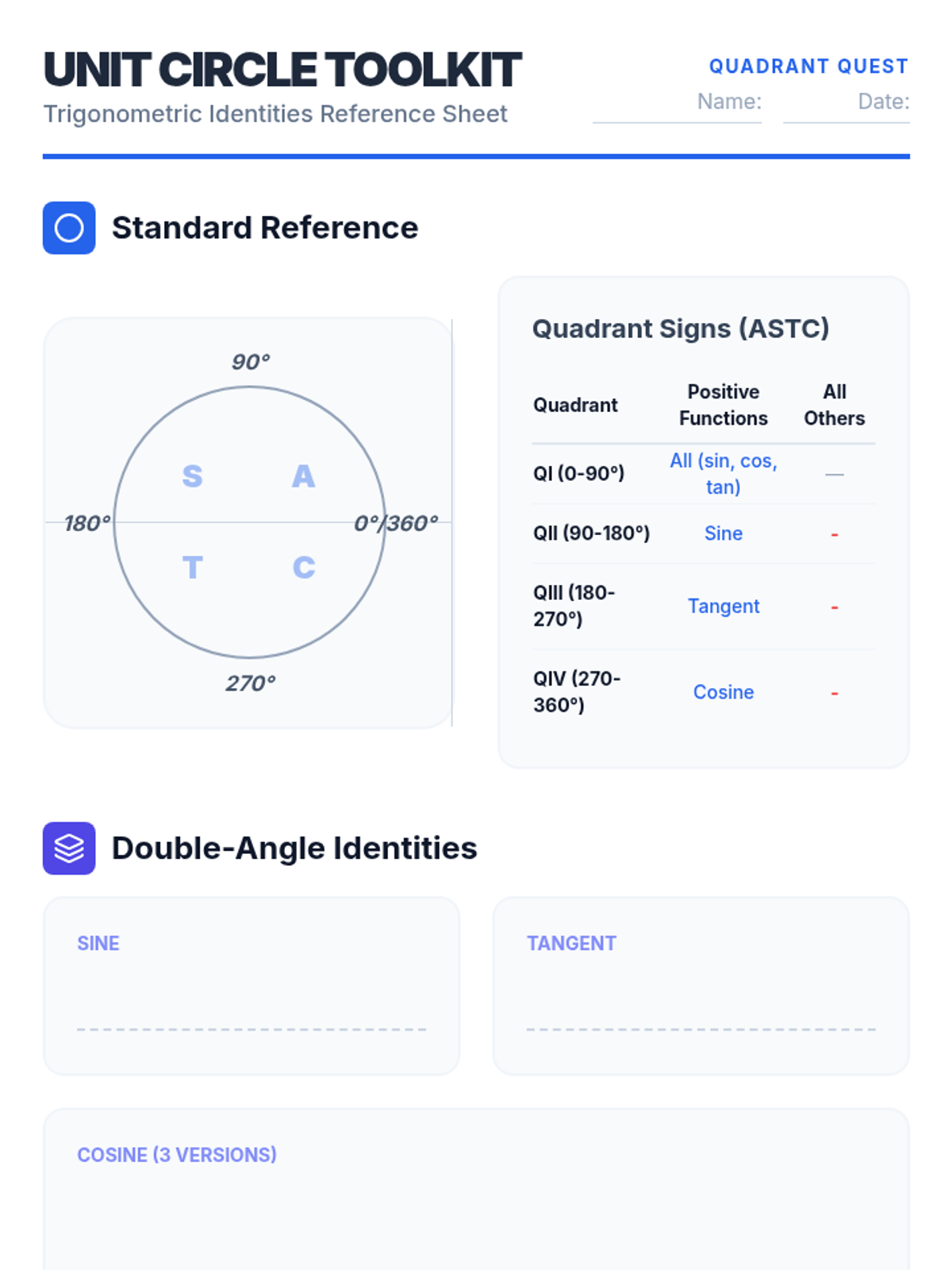Click the letter T in the unit circle
952x1270 pixels.
point(192,568)
